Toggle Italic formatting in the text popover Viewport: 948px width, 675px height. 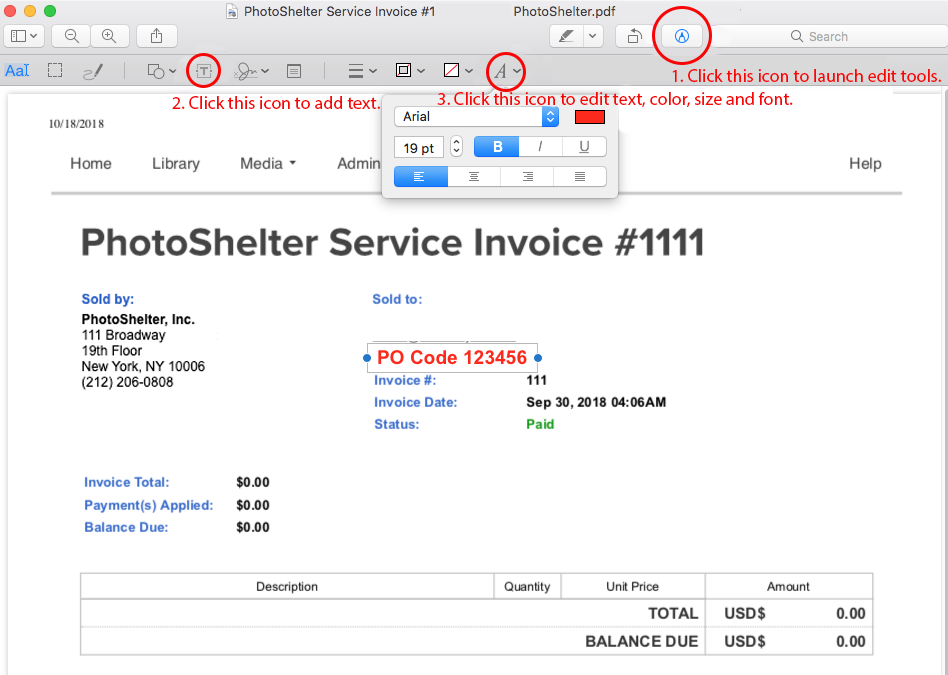(x=540, y=147)
